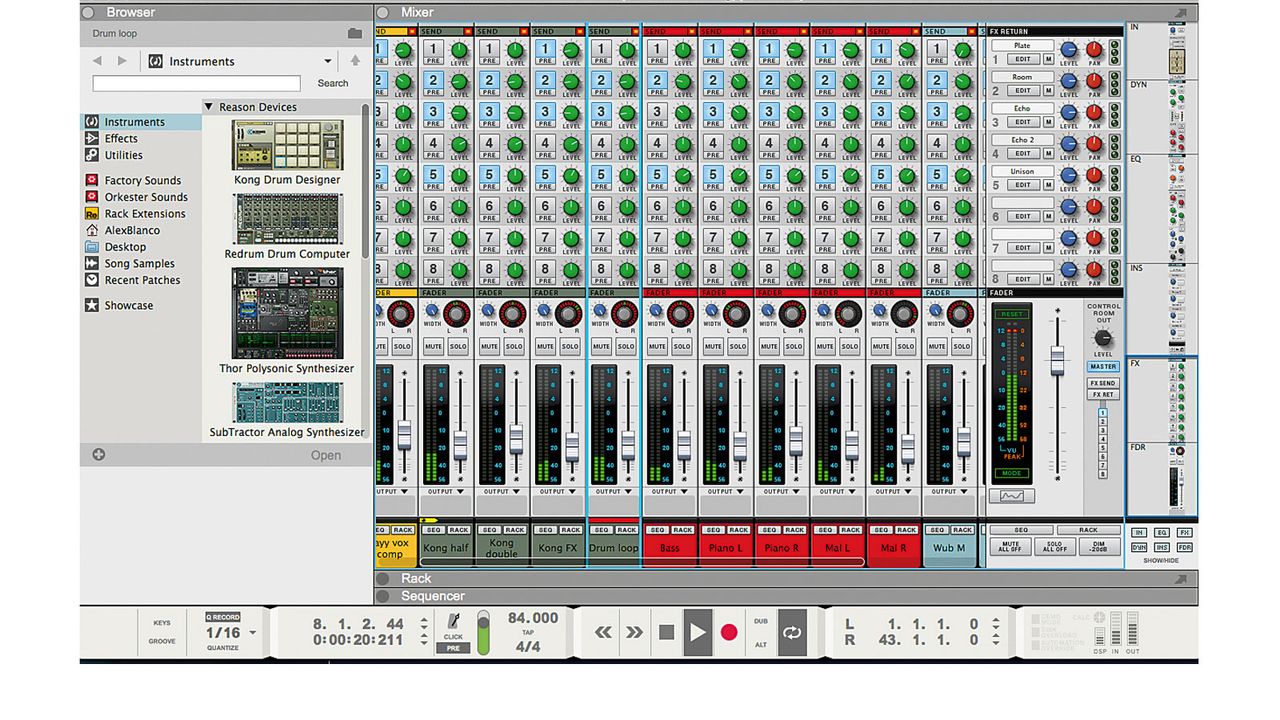Select Effects in the Browser sidebar
Viewport: 1280px width, 720px height.
(121, 139)
